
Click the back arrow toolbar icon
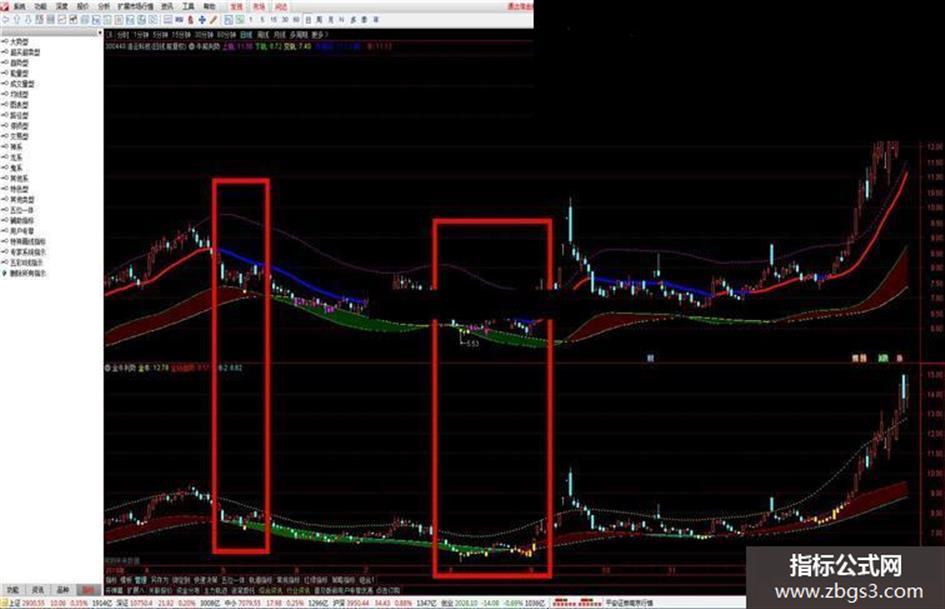pyautogui.click(x=5, y=19)
